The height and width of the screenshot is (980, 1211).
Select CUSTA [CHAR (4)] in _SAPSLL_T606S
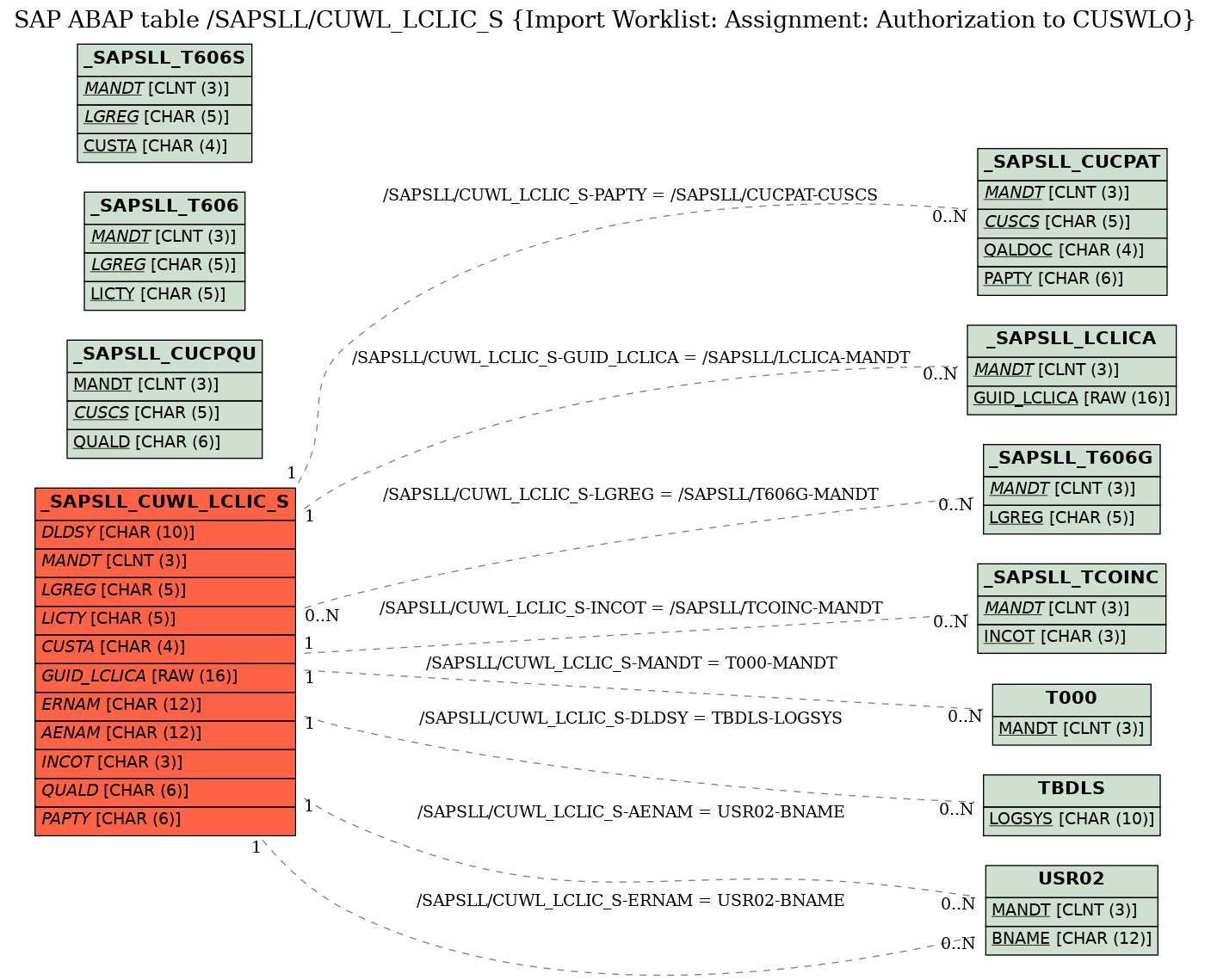pos(164,147)
